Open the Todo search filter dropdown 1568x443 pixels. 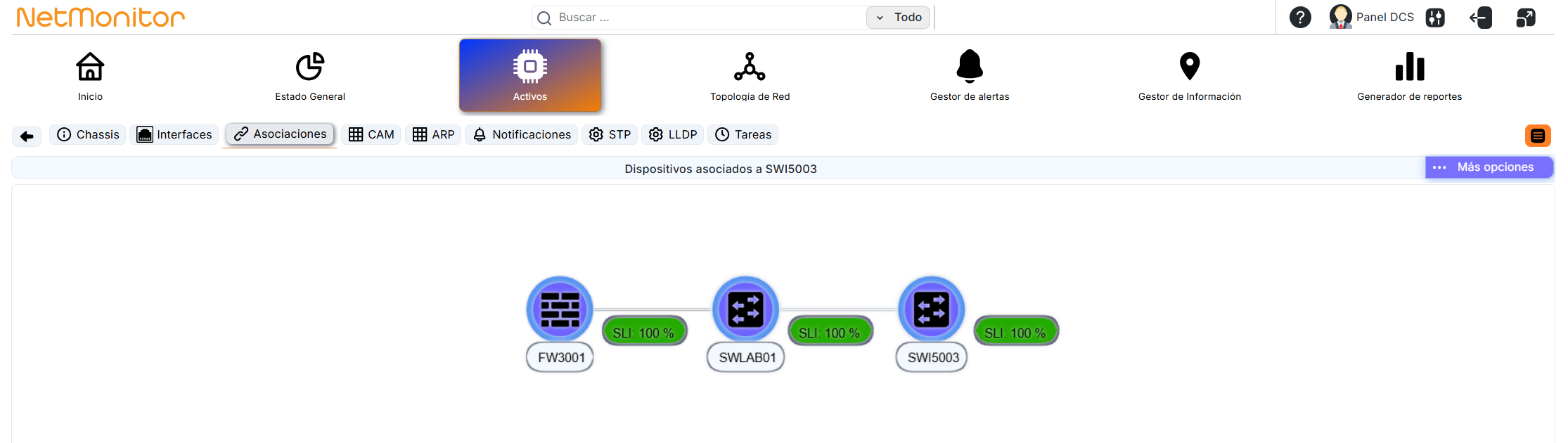click(x=898, y=18)
